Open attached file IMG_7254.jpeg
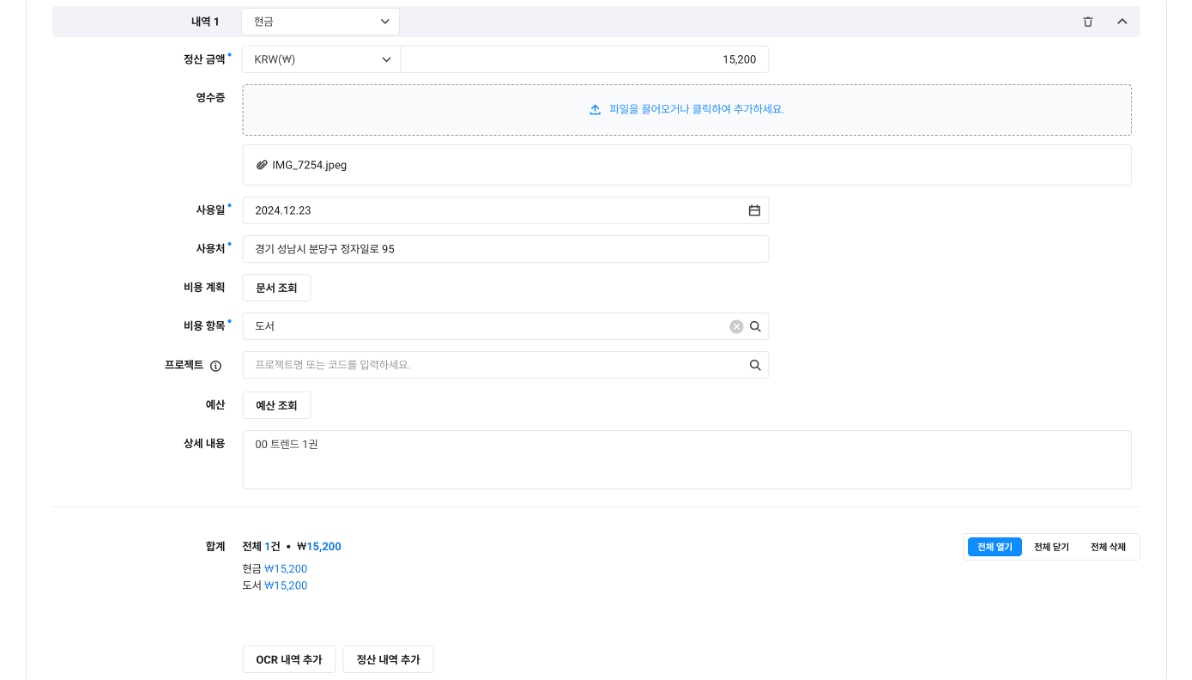Viewport: 1192px width, 680px height. 309,165
